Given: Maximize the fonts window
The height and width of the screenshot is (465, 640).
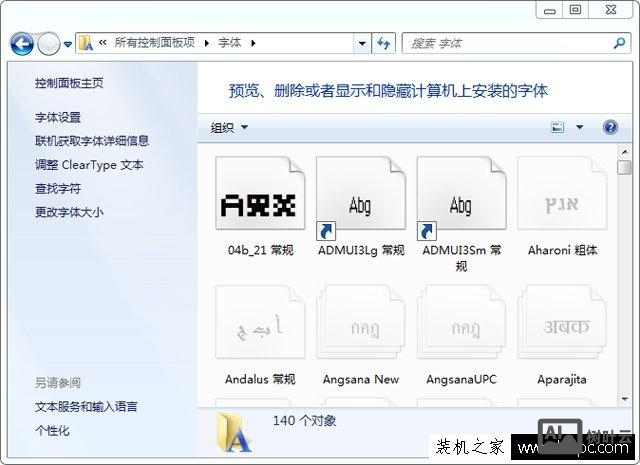Looking at the screenshot, I should coord(576,10).
